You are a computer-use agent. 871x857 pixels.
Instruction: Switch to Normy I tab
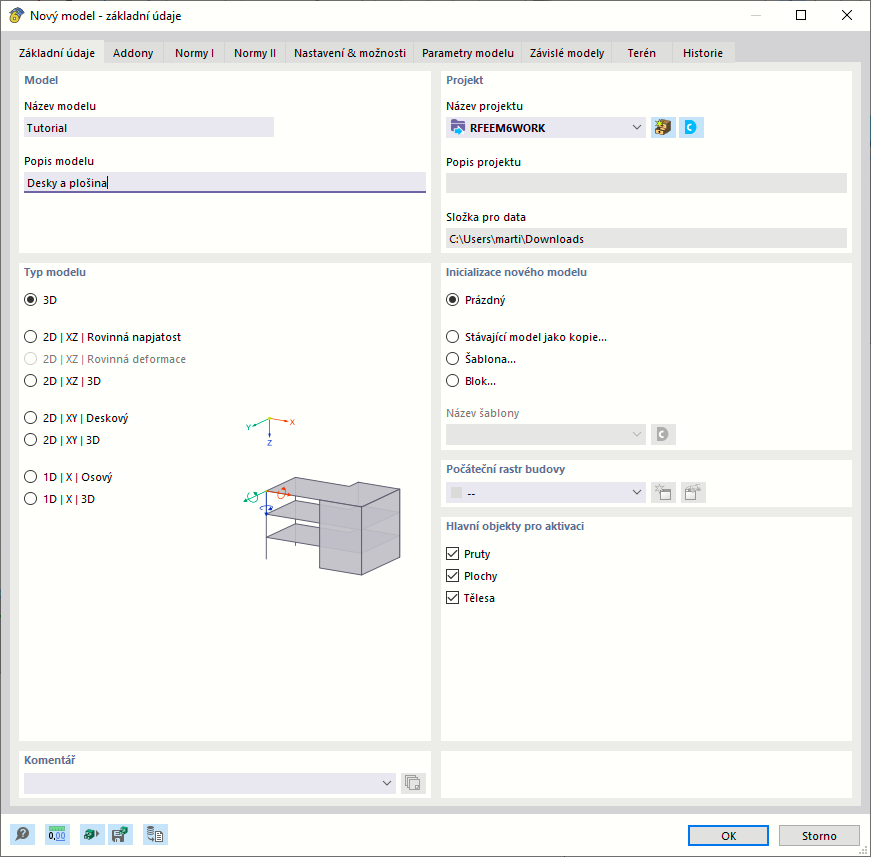(x=194, y=53)
